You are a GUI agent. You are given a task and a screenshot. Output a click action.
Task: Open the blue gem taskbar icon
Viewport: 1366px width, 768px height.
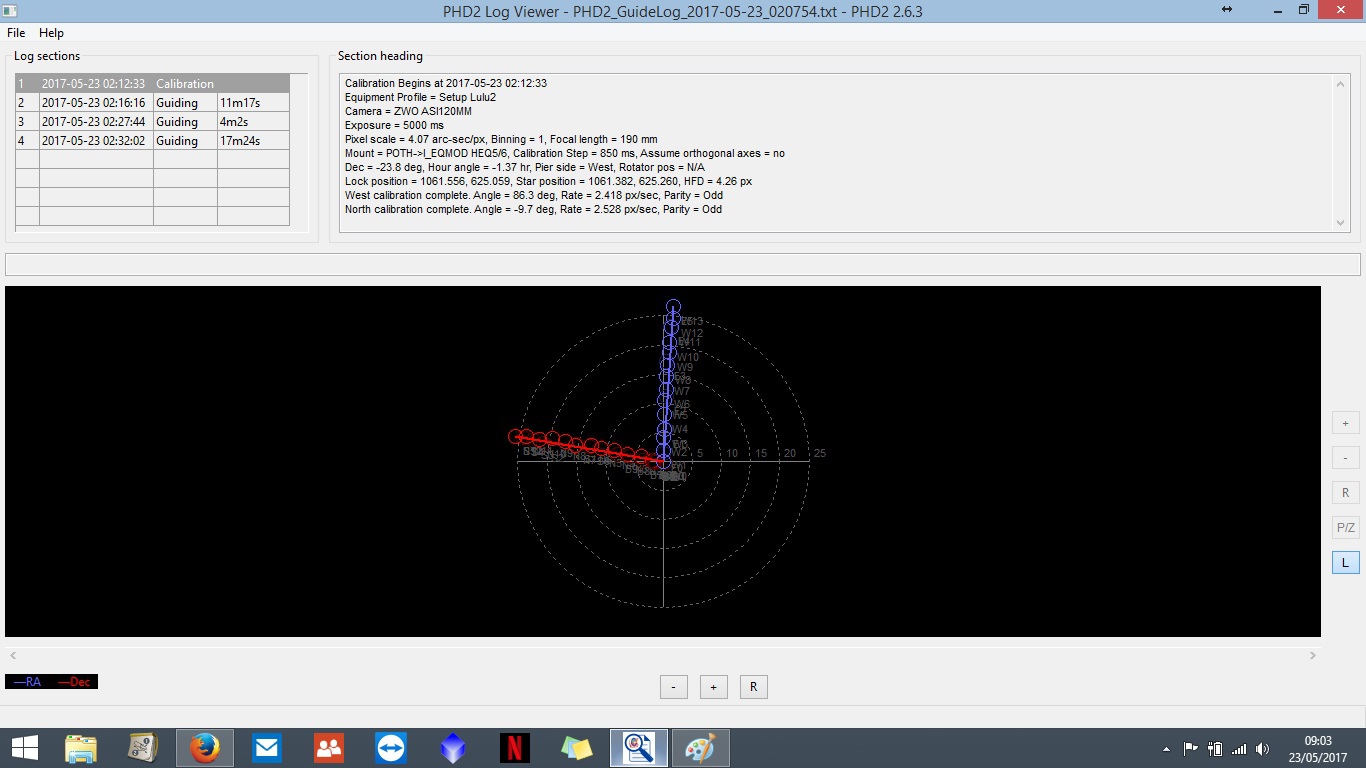[453, 748]
